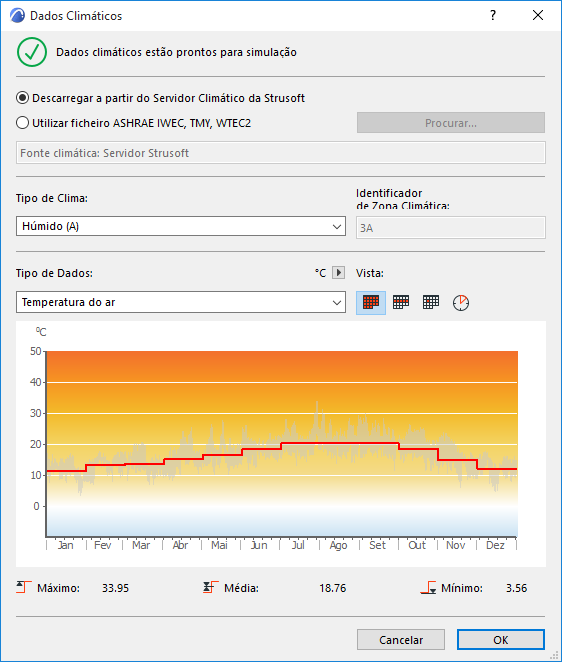Click the Máximo value 33.95
Viewport: 562px width, 662px height.
pos(115,588)
